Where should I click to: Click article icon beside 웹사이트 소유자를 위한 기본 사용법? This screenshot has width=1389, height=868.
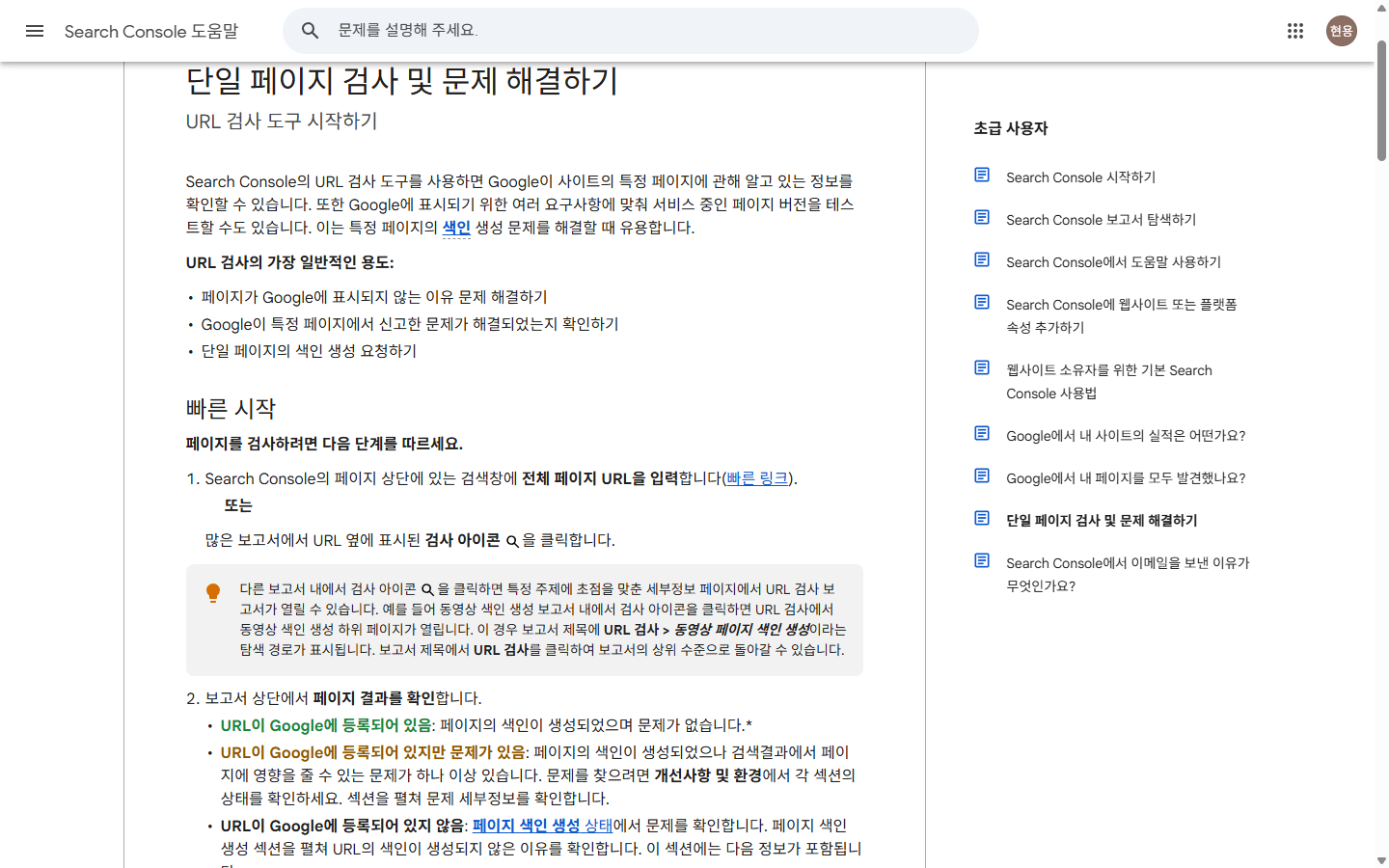click(x=982, y=367)
